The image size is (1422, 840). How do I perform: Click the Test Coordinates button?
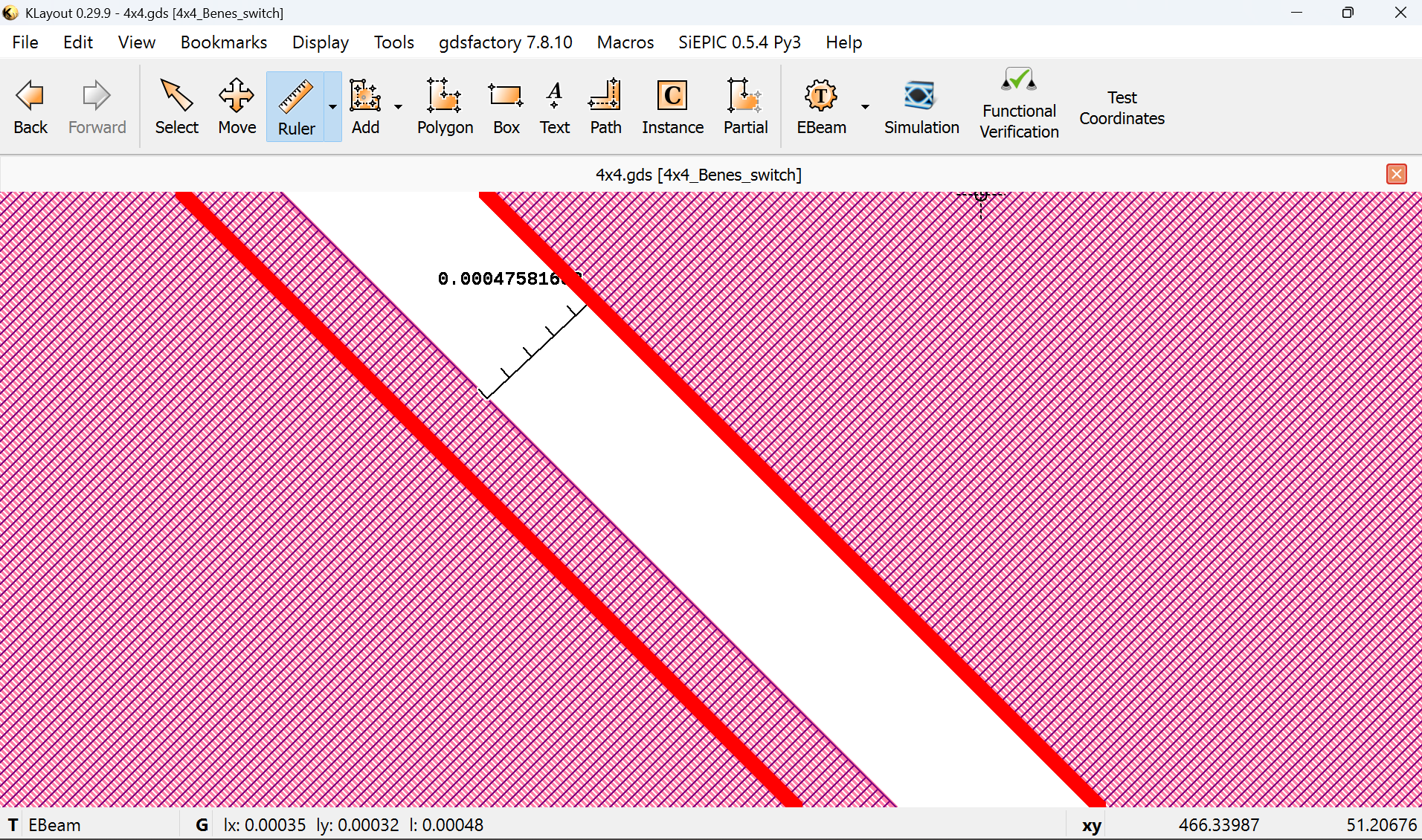coord(1122,108)
